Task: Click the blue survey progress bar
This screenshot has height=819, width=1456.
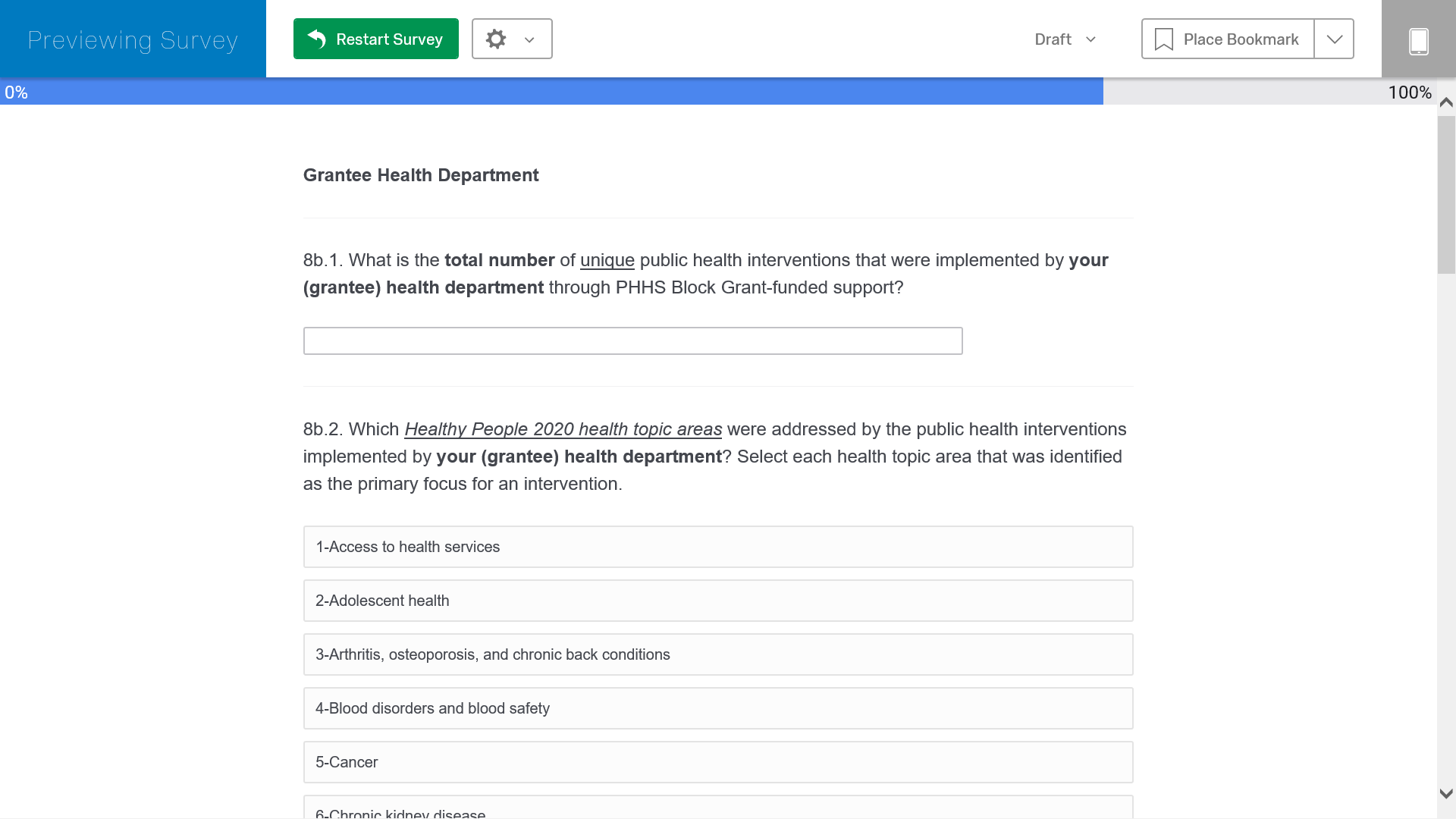Action: click(x=551, y=92)
